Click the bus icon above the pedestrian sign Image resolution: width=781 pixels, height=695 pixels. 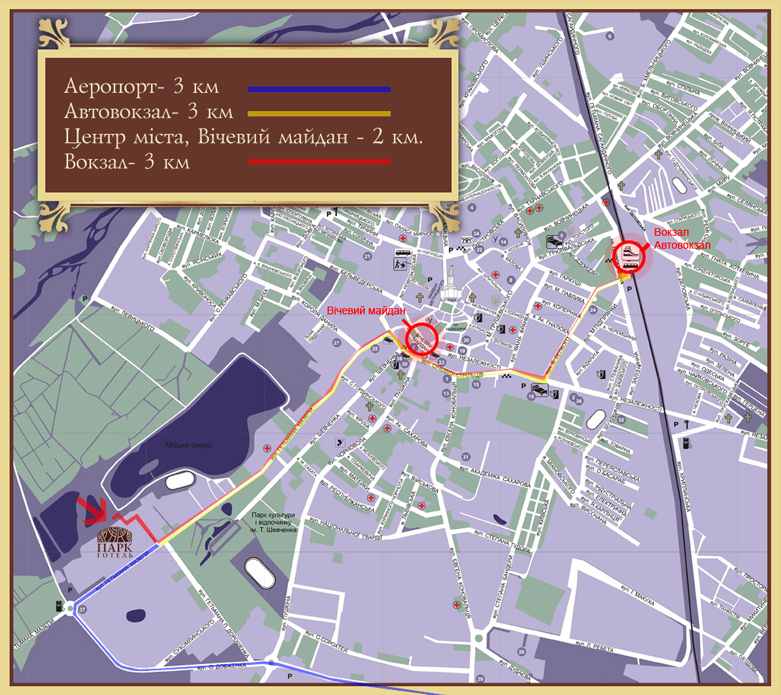(402, 253)
